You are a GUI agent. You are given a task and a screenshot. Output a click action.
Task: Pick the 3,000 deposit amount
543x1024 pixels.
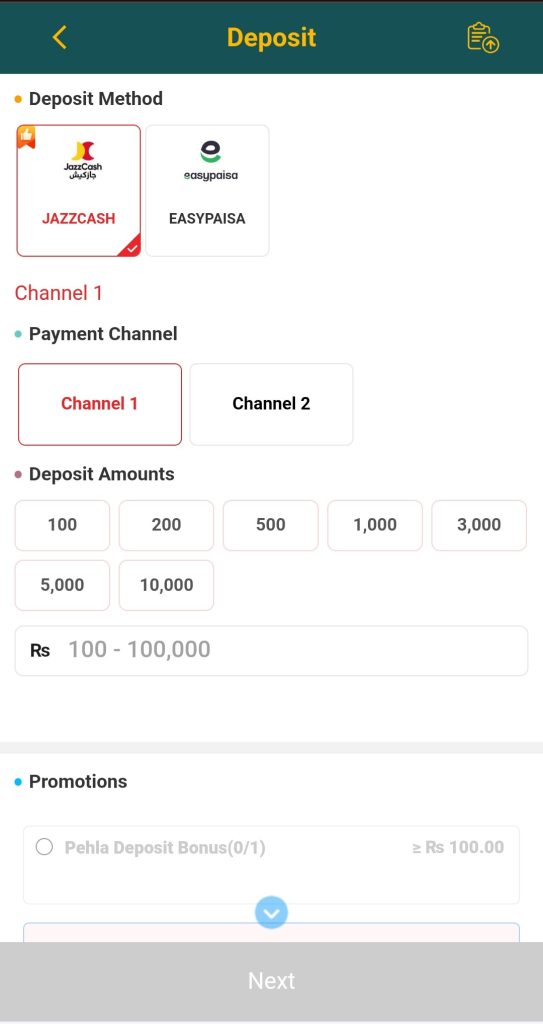[x=479, y=525]
